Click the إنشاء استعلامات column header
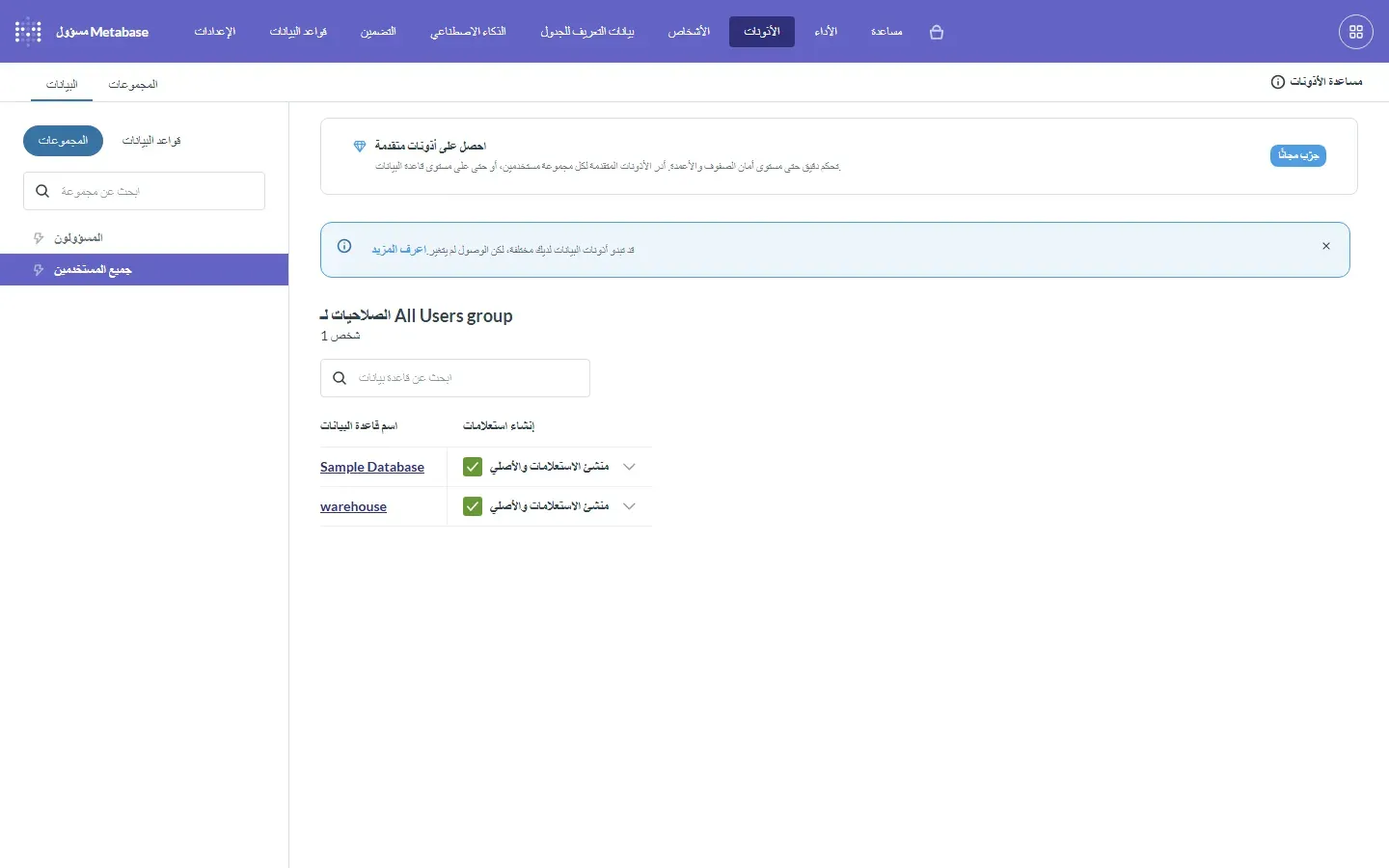 coord(499,425)
